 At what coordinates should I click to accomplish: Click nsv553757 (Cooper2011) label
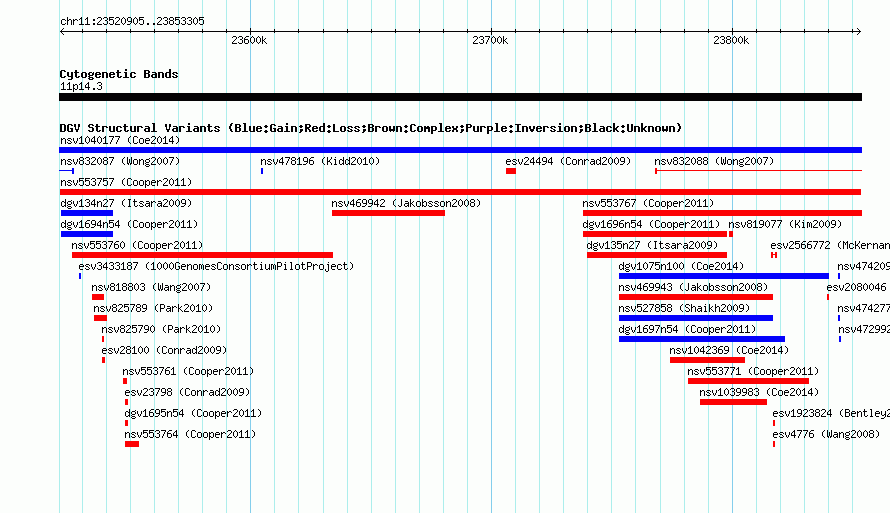point(126,182)
